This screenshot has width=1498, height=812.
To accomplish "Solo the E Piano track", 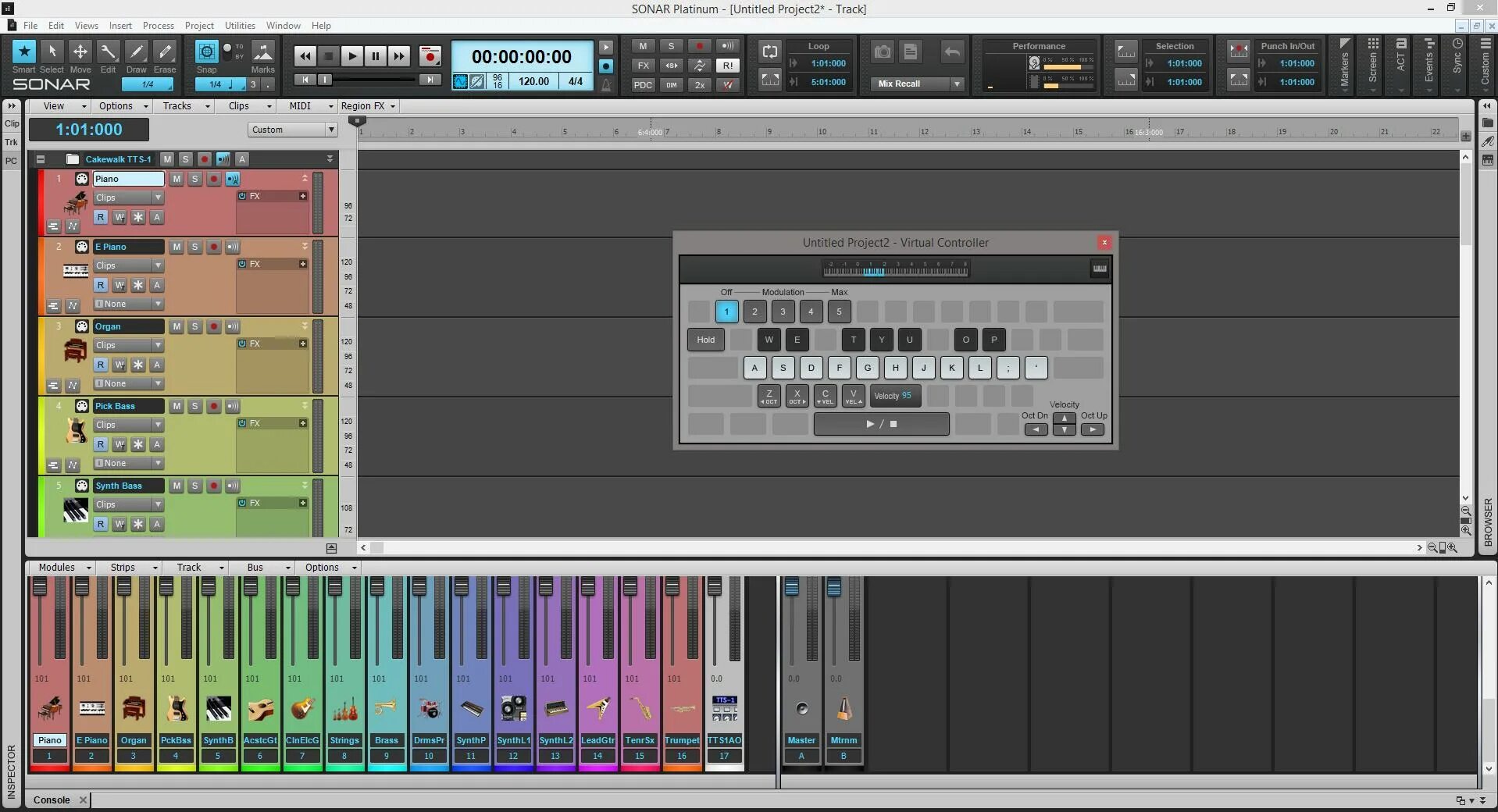I will [195, 247].
